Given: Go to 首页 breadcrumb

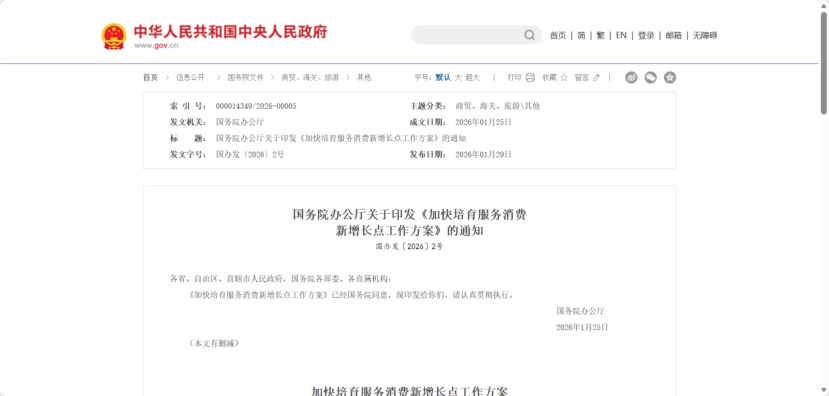Looking at the screenshot, I should [x=150, y=78].
